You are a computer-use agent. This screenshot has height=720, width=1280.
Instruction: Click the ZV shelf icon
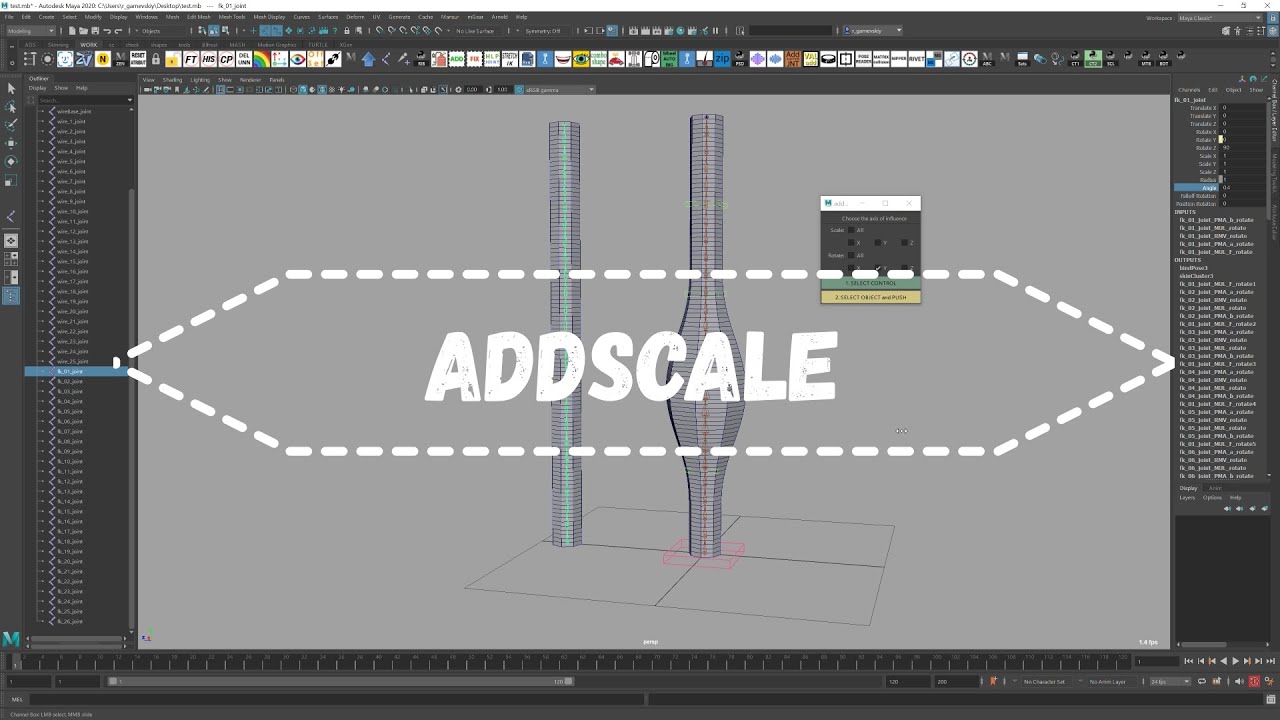click(84, 59)
